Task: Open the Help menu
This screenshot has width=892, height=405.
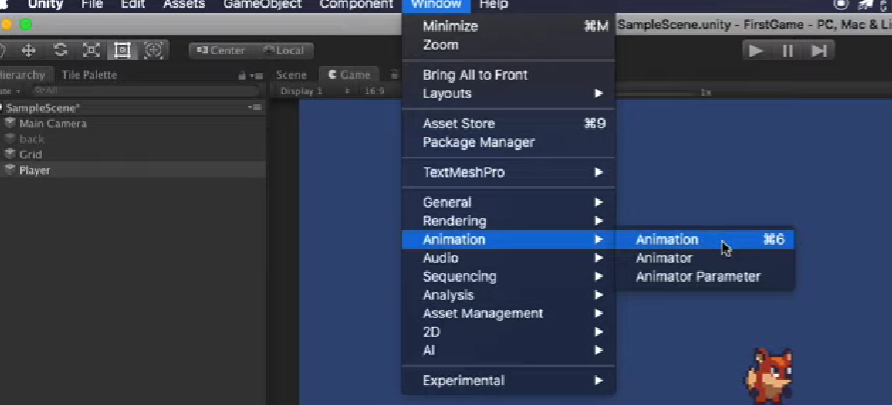Action: [493, 5]
